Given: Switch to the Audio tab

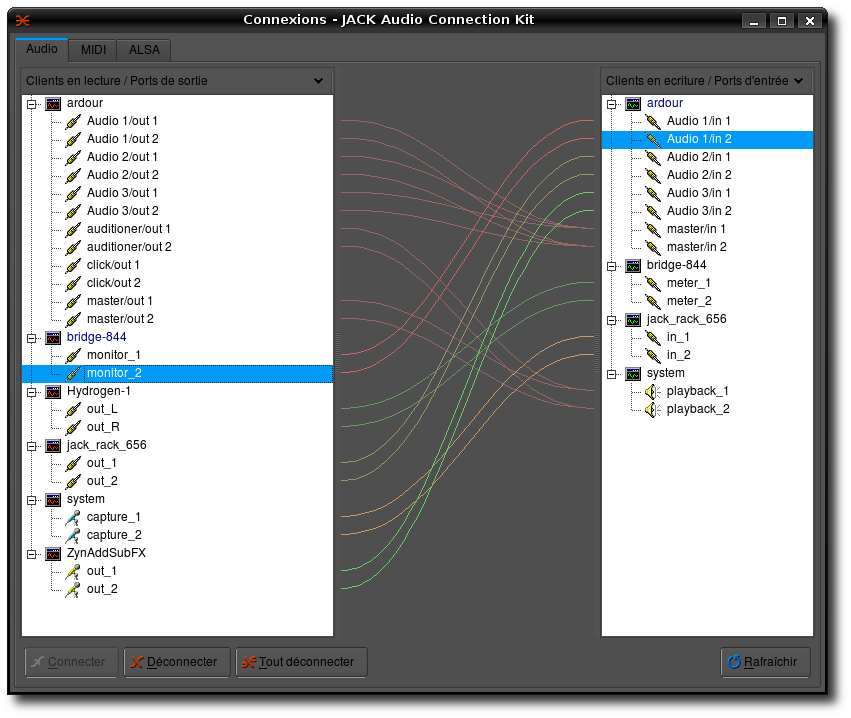Looking at the screenshot, I should click(x=42, y=49).
